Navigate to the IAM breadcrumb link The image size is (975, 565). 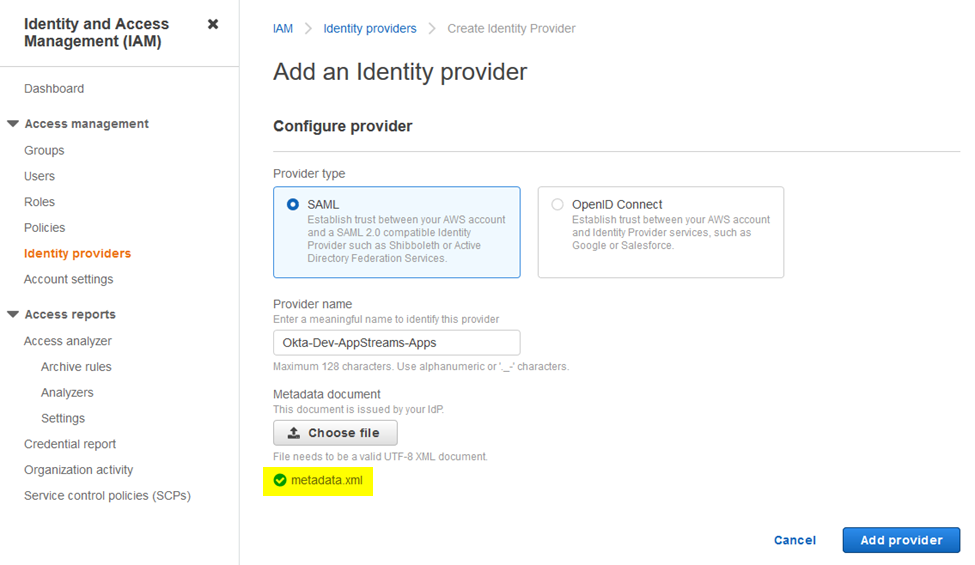click(283, 29)
